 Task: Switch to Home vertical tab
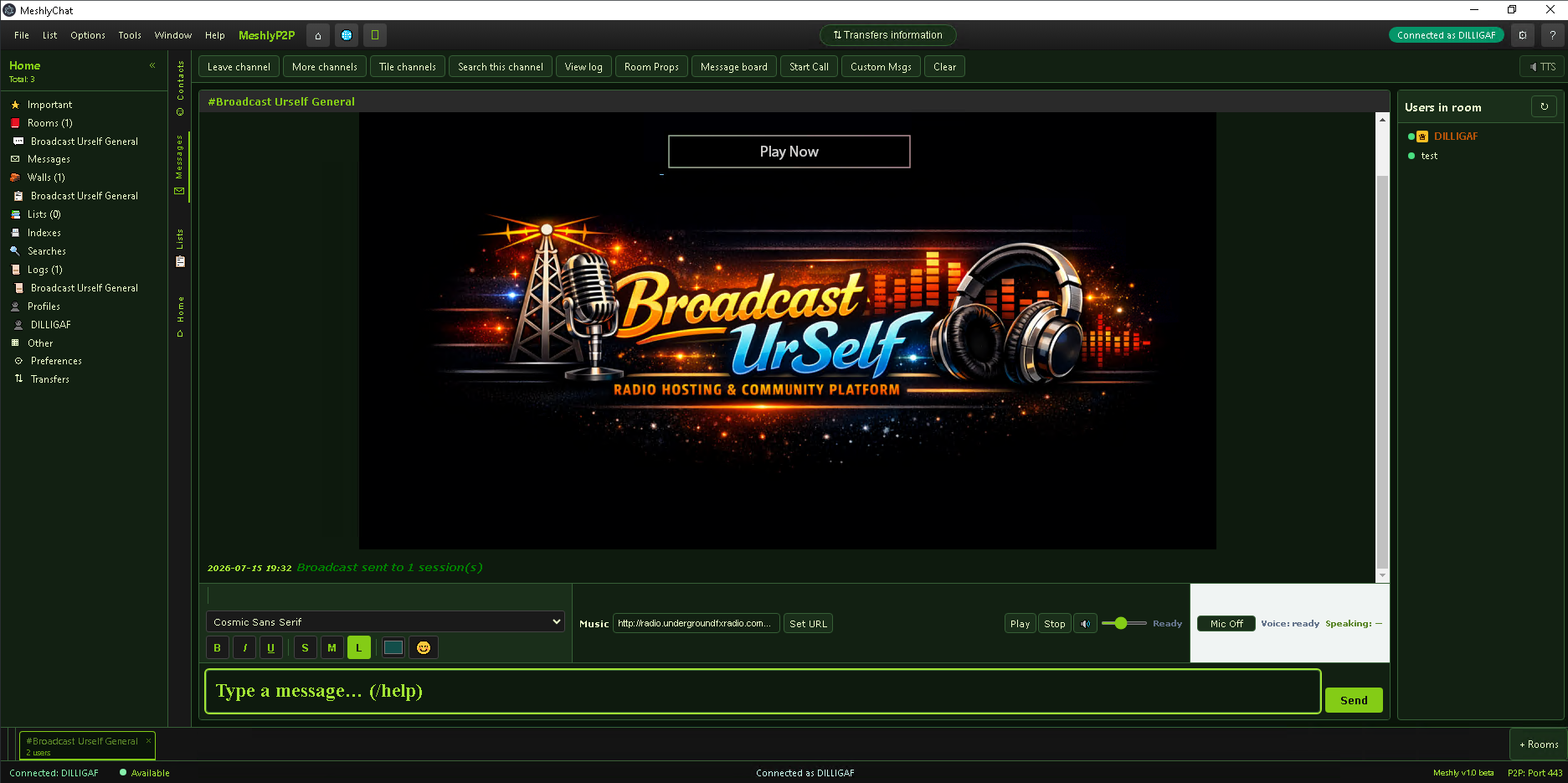[180, 317]
